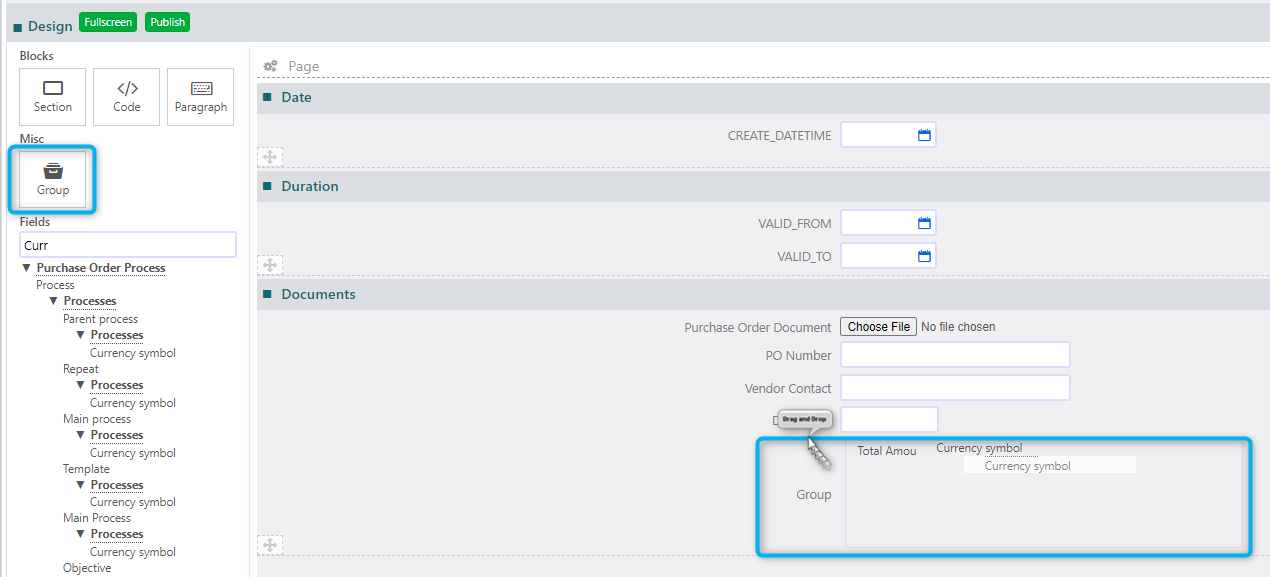Click Choose File for Purchase Order Document

point(879,327)
